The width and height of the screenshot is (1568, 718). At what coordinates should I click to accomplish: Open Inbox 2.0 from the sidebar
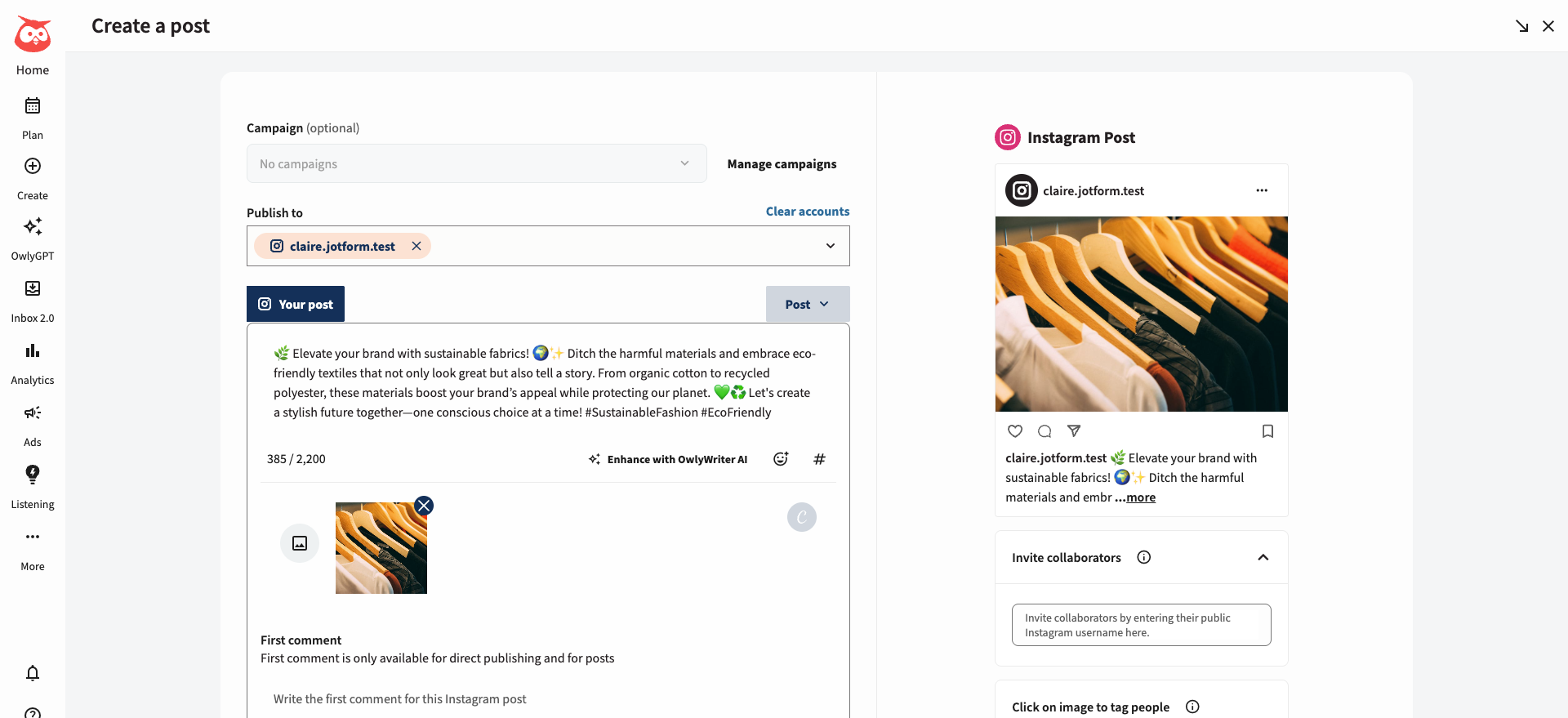tap(33, 298)
